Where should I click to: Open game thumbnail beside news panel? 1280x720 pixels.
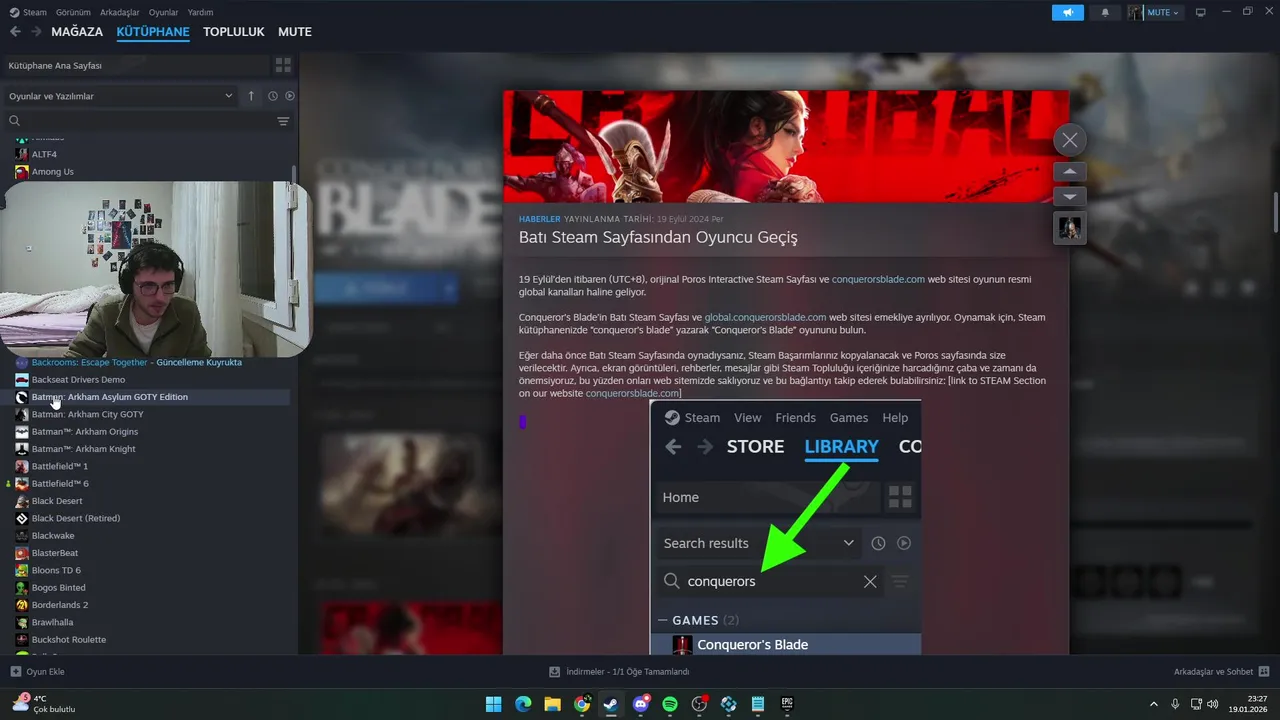1070,228
